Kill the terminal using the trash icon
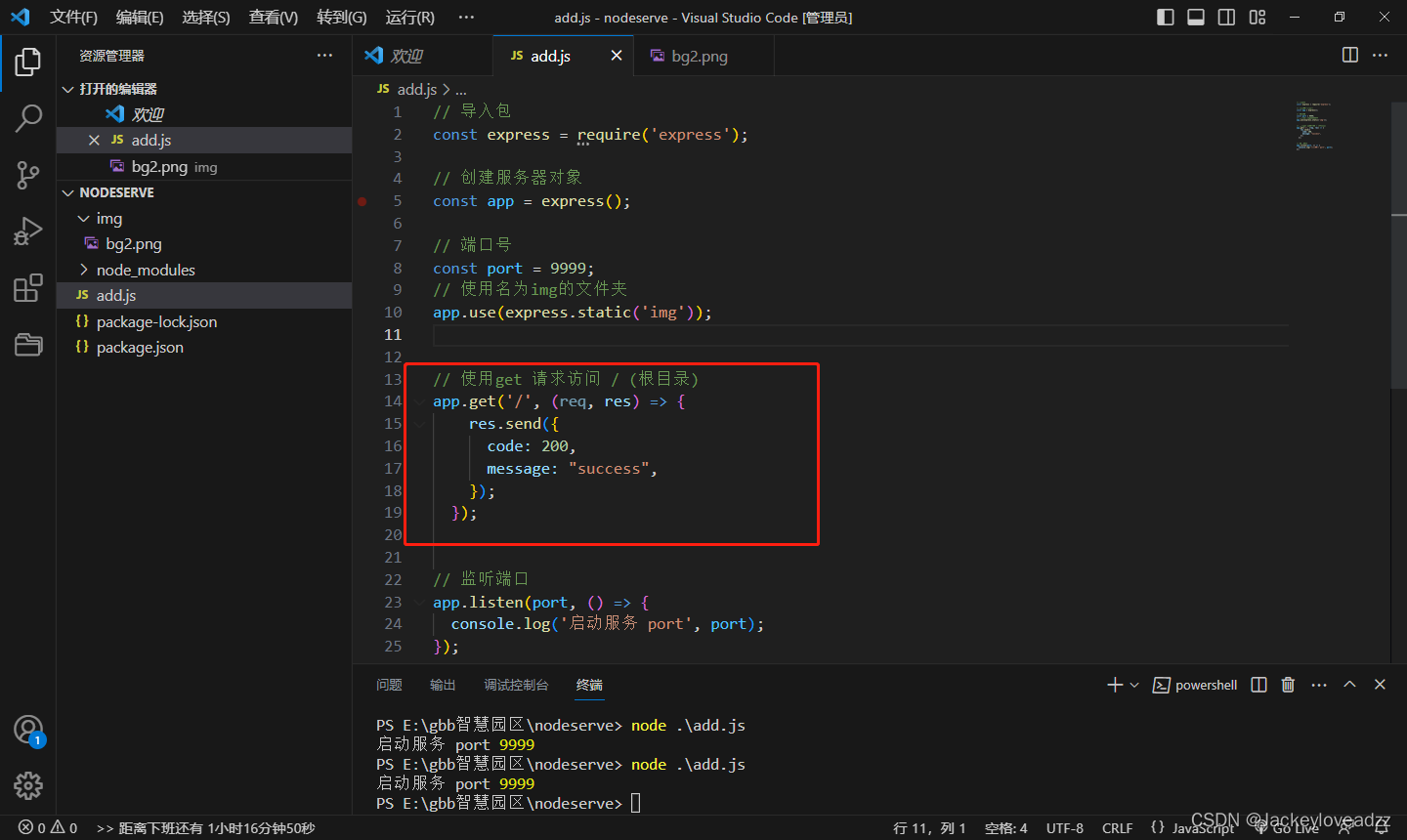The height and width of the screenshot is (840, 1407). pos(1287,684)
